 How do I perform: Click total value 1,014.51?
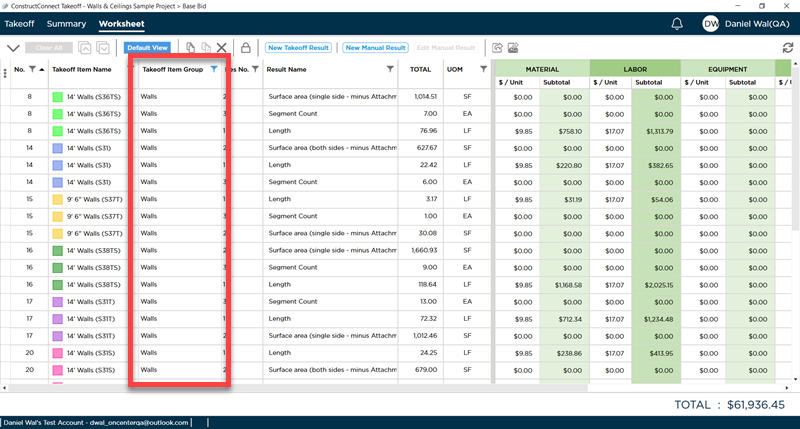coord(426,96)
